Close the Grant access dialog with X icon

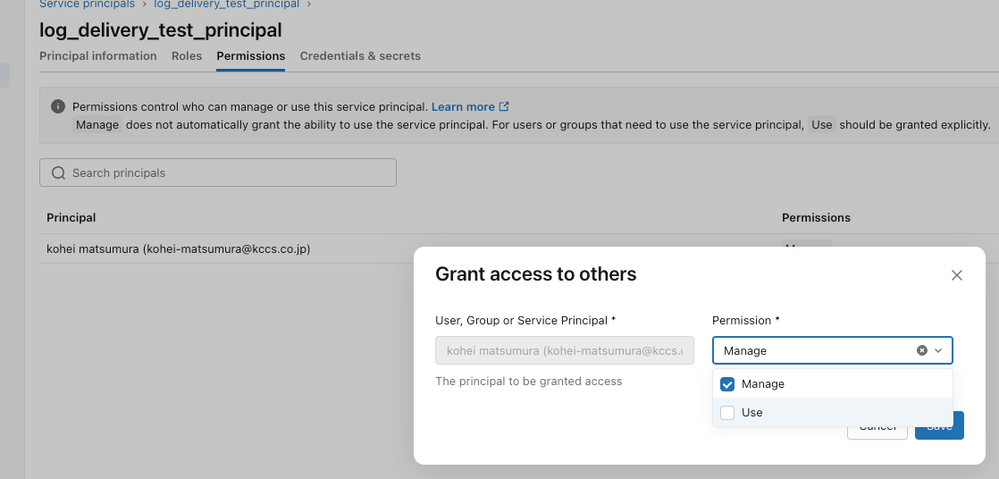pyautogui.click(x=956, y=275)
